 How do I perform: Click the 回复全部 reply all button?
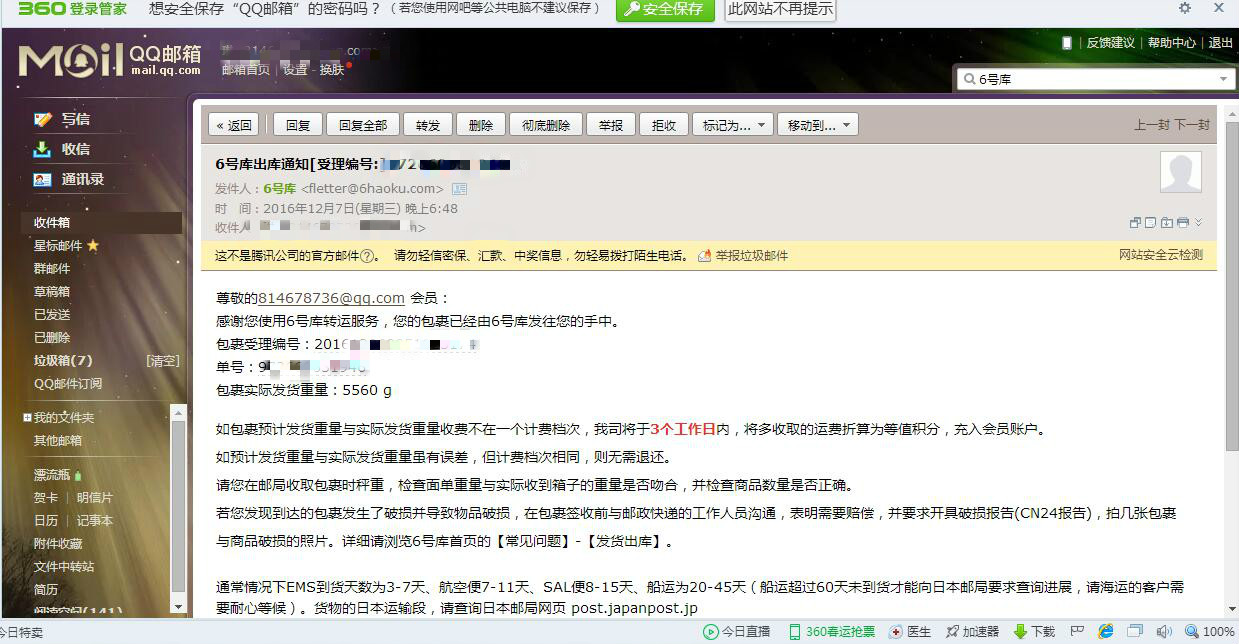tap(363, 125)
